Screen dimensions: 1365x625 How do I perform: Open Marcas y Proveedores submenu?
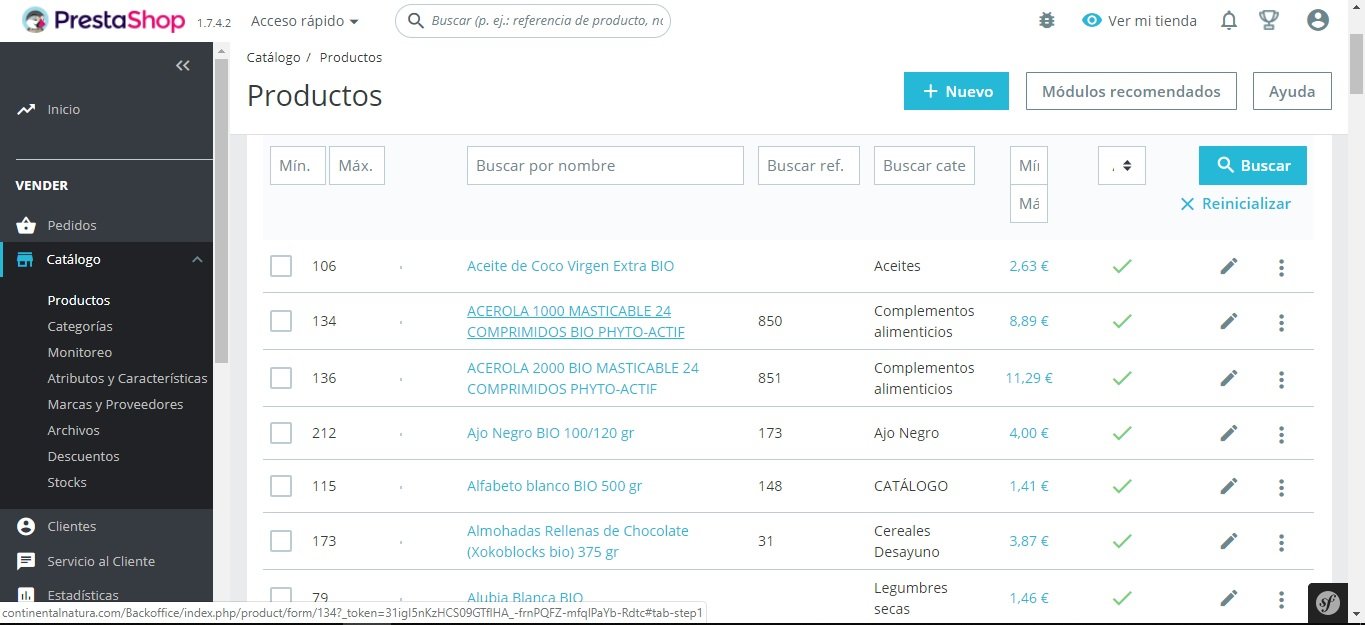(115, 404)
